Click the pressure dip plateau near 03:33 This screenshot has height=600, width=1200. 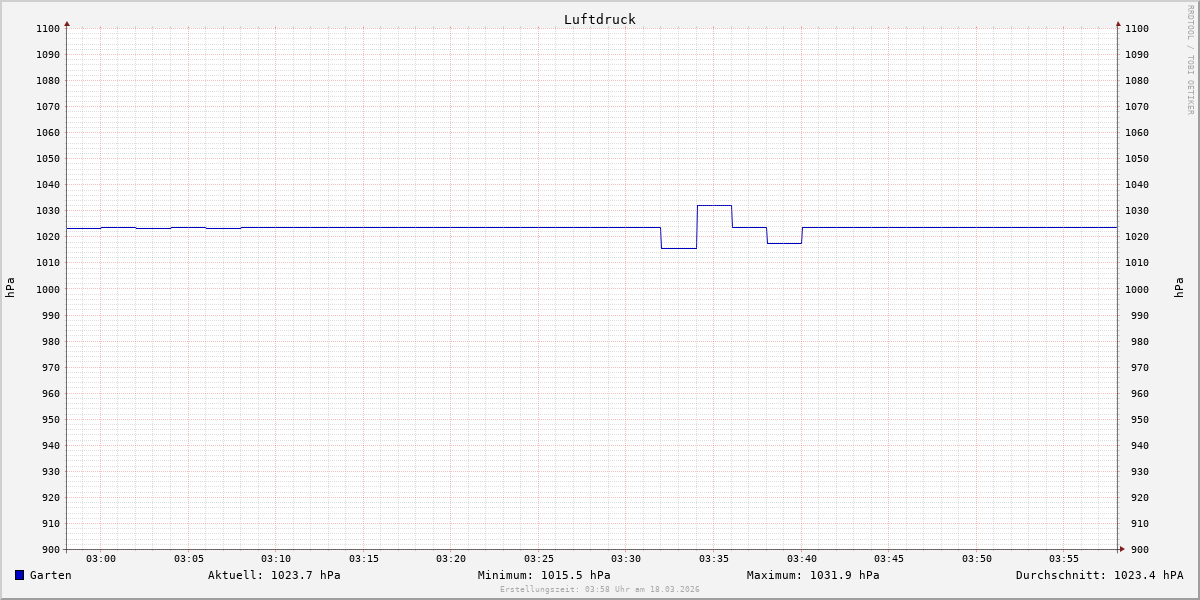679,248
